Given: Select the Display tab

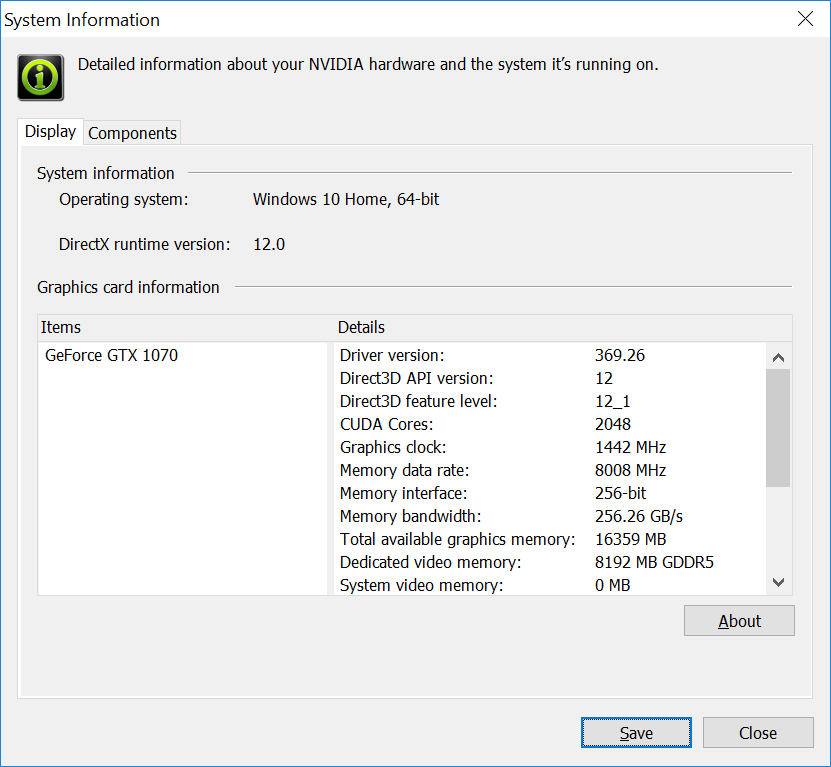Looking at the screenshot, I should point(50,131).
